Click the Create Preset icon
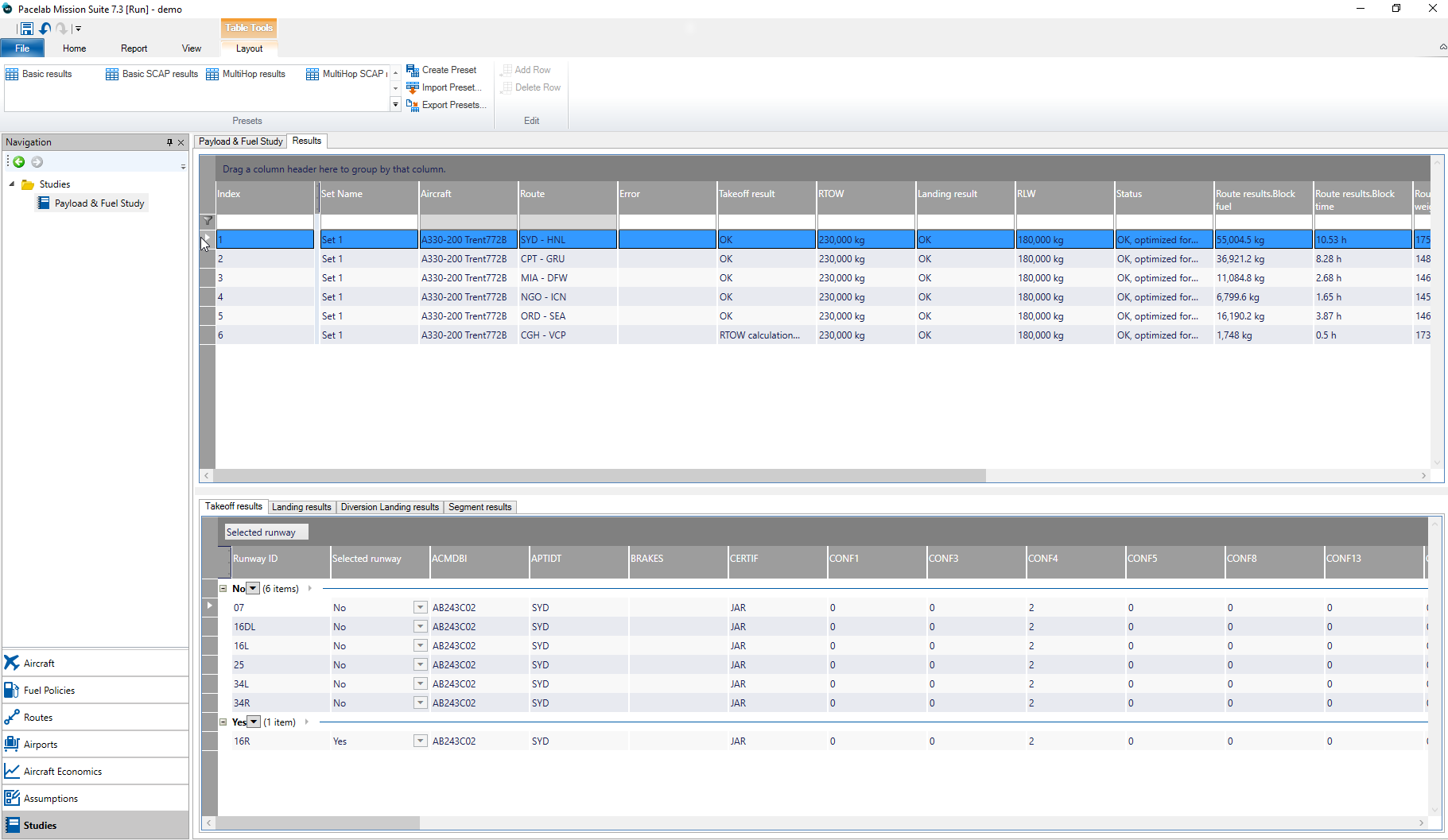1448x840 pixels. [x=413, y=70]
